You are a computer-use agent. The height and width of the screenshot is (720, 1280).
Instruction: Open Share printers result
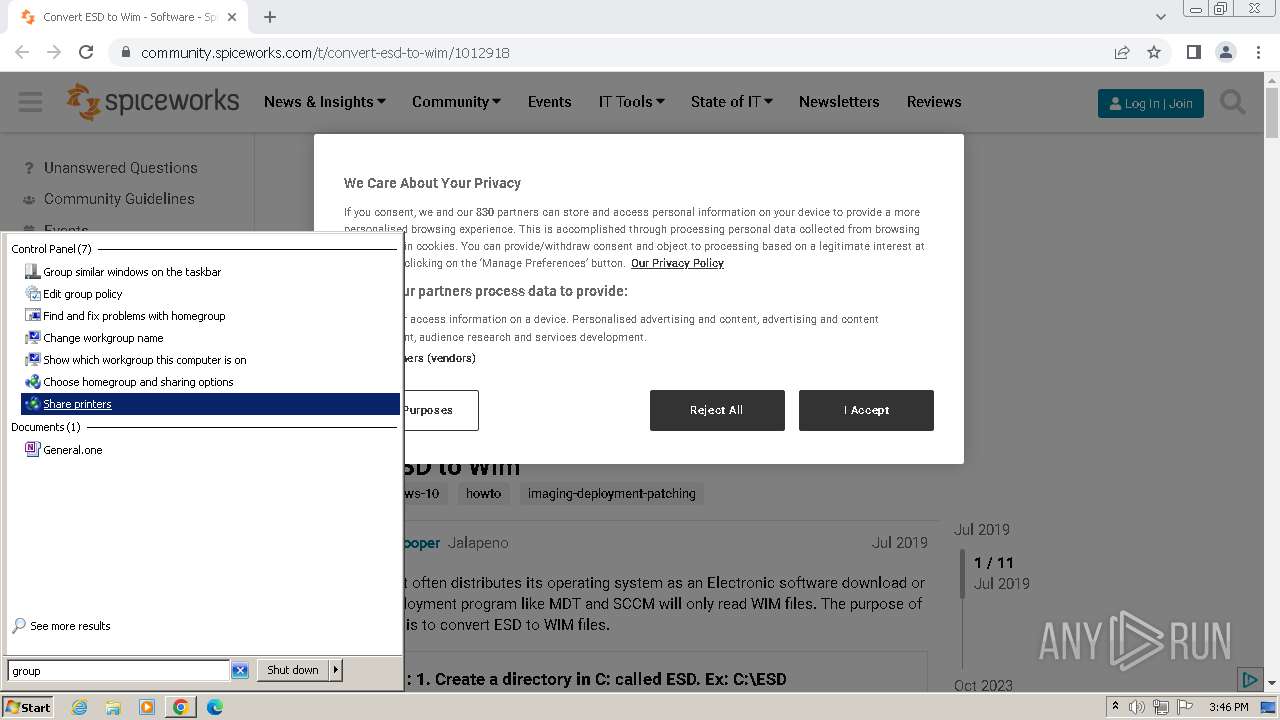click(210, 404)
